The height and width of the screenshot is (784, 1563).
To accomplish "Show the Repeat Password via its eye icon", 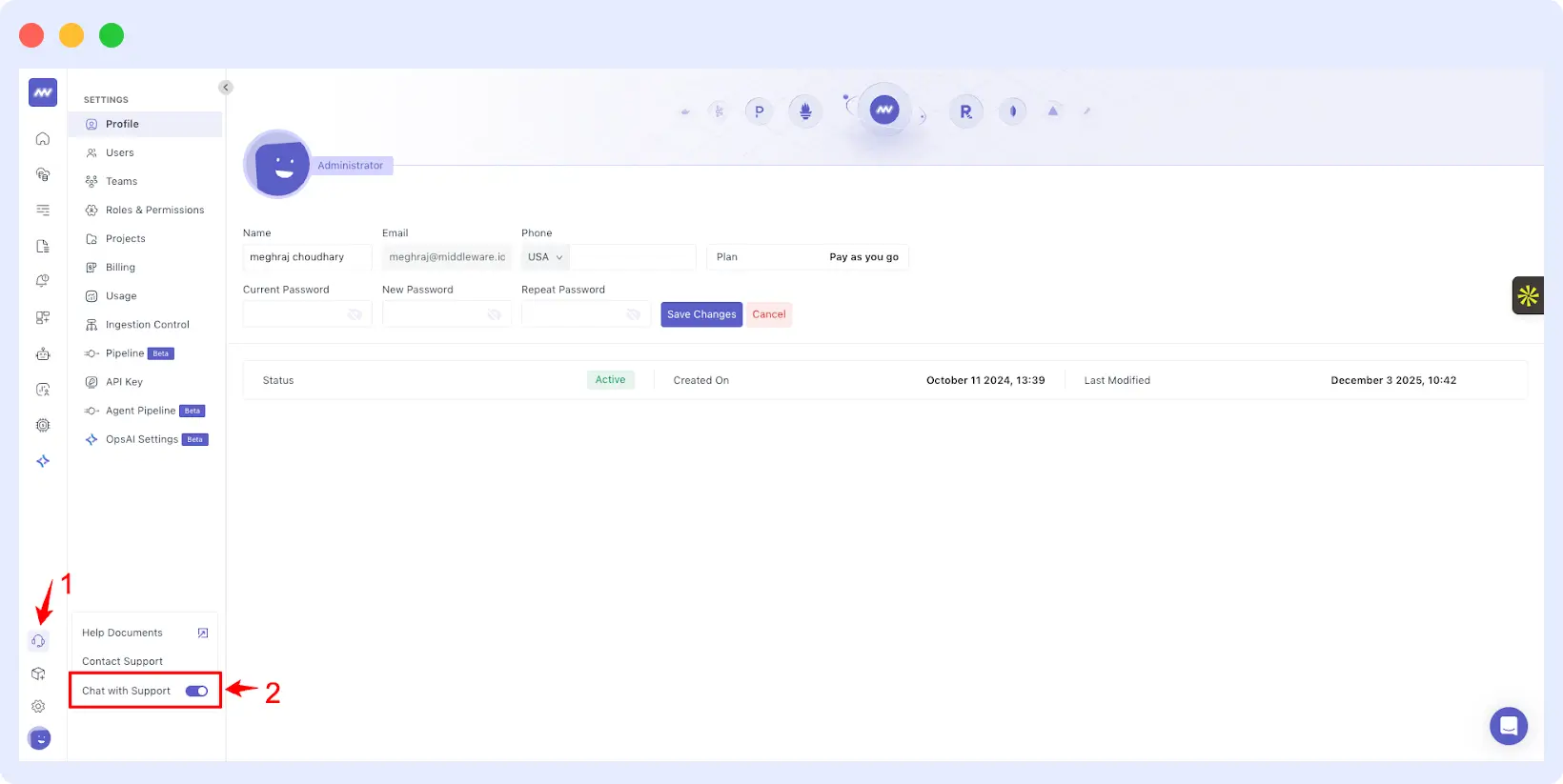I will pos(633,314).
